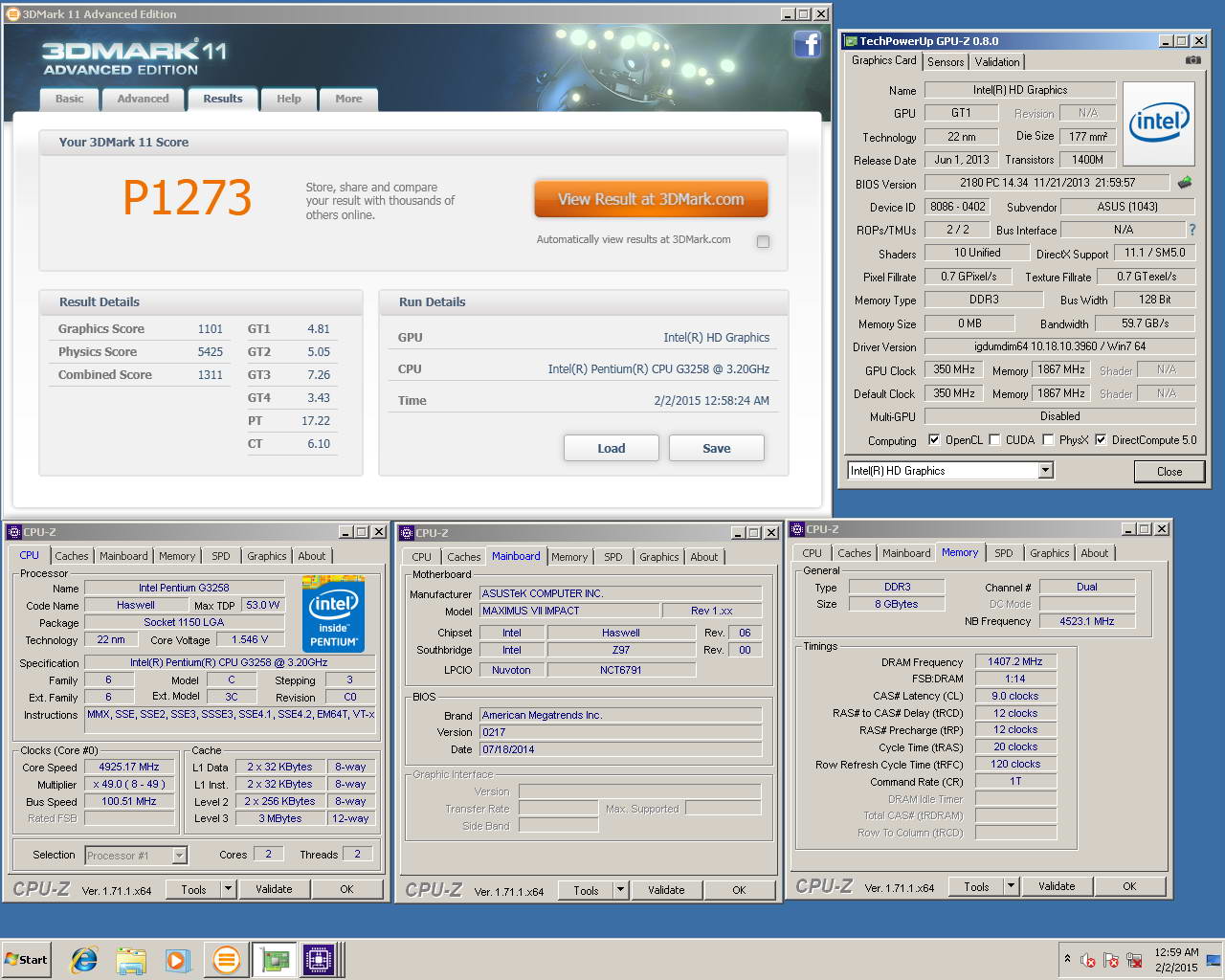Open About tab in the Mainboard CPU-Z window
Screen dimensions: 1225x980
[704, 557]
